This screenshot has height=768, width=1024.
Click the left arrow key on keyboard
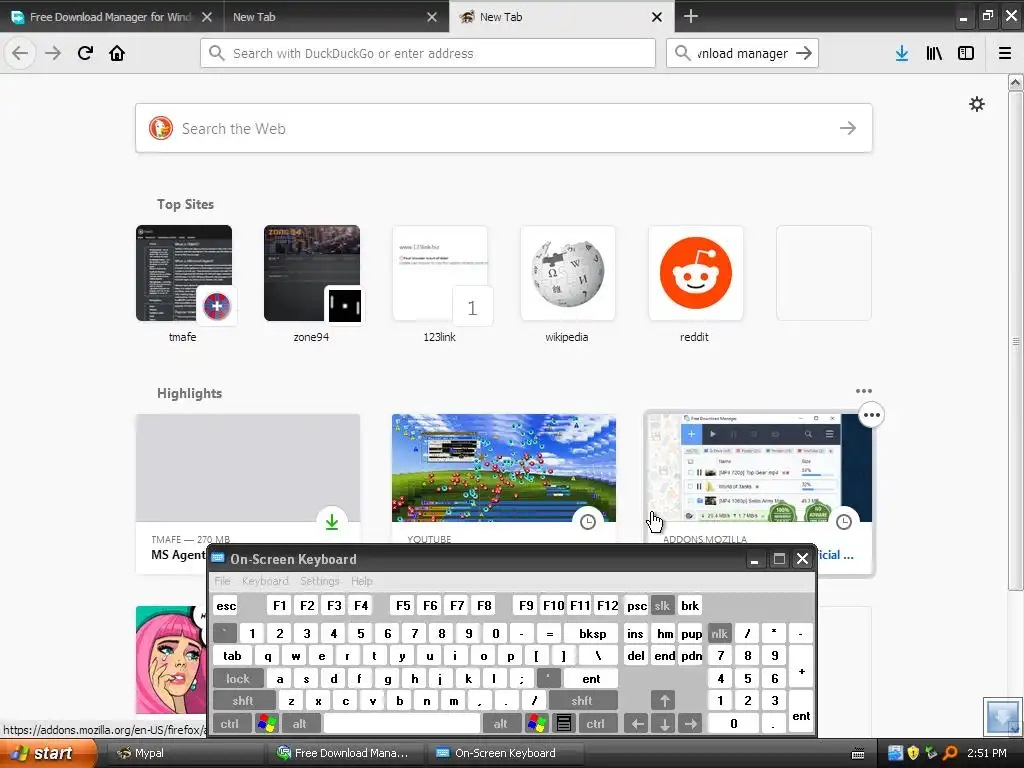(x=637, y=724)
